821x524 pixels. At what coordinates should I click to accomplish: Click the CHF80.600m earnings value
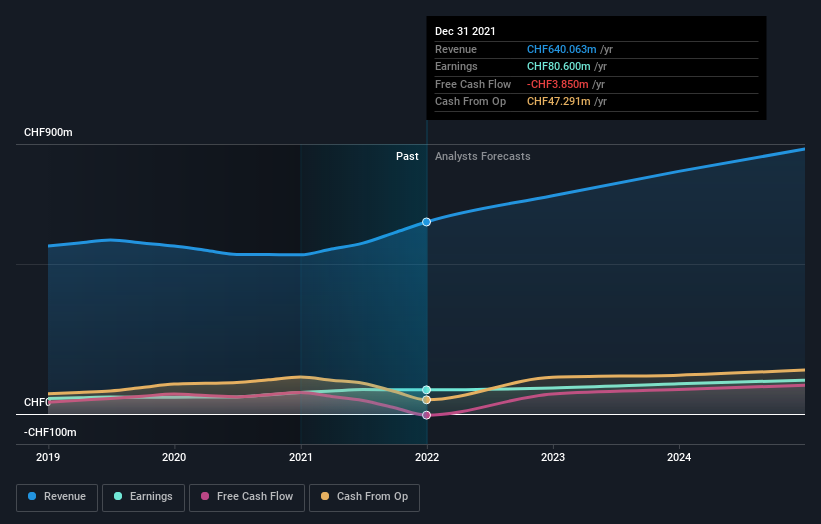559,66
